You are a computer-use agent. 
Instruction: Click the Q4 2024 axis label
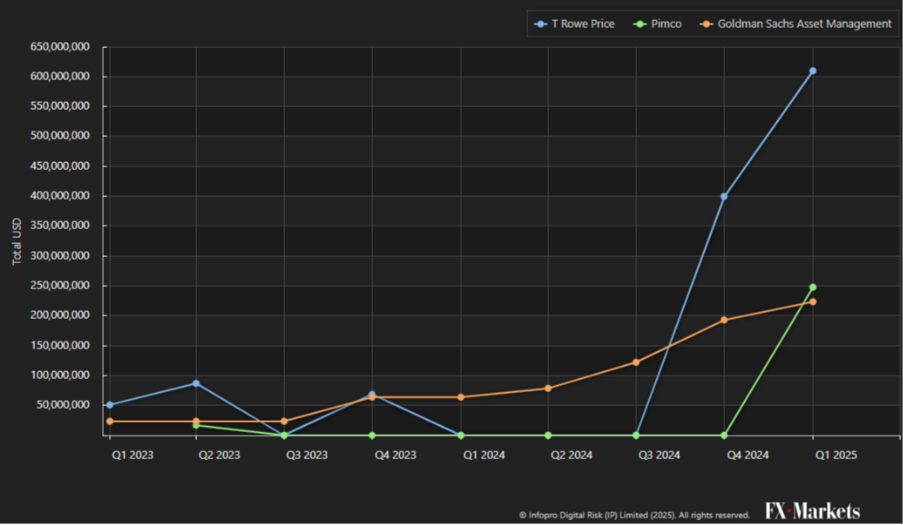pos(748,455)
